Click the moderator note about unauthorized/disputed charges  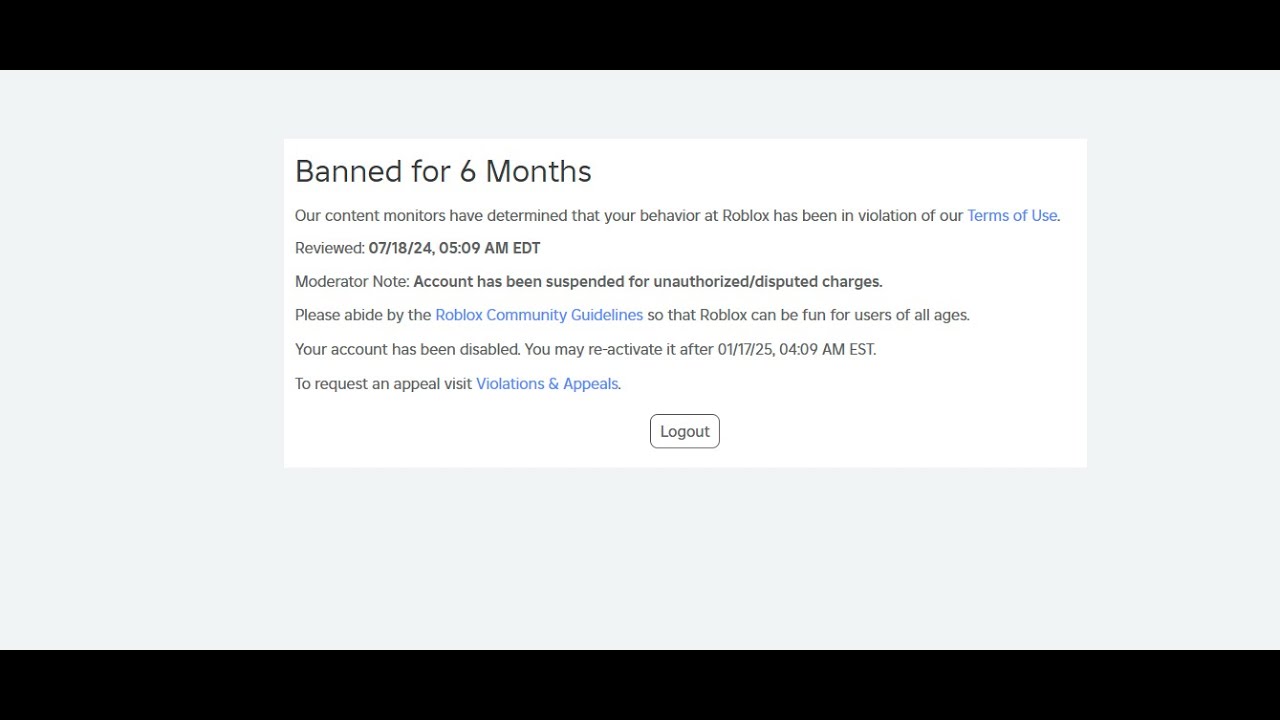click(648, 282)
